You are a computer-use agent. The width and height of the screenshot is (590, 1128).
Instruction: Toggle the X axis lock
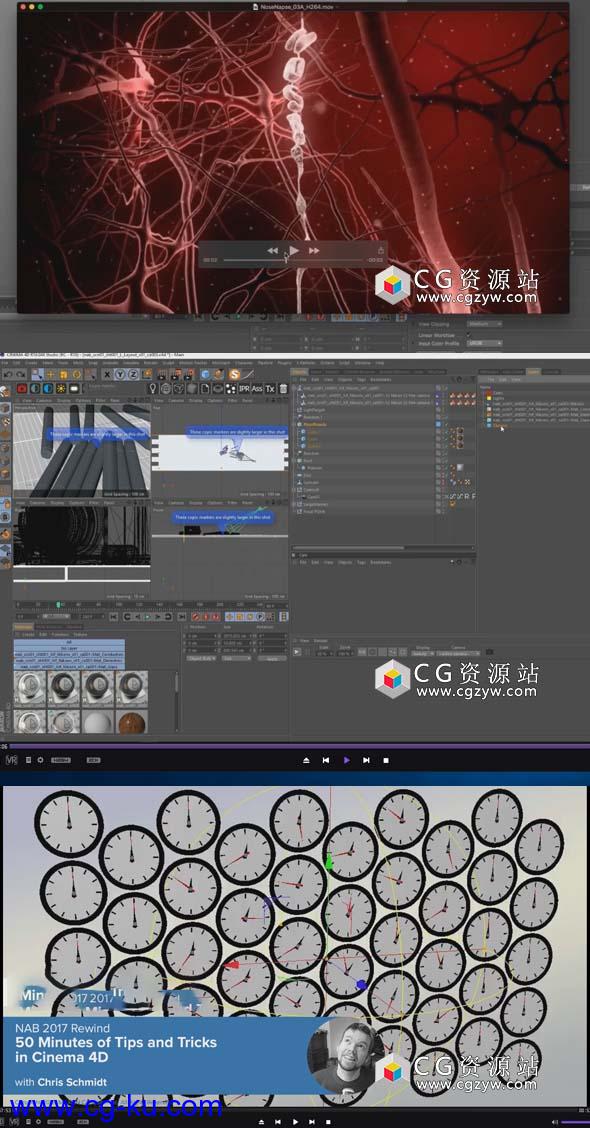coord(106,374)
